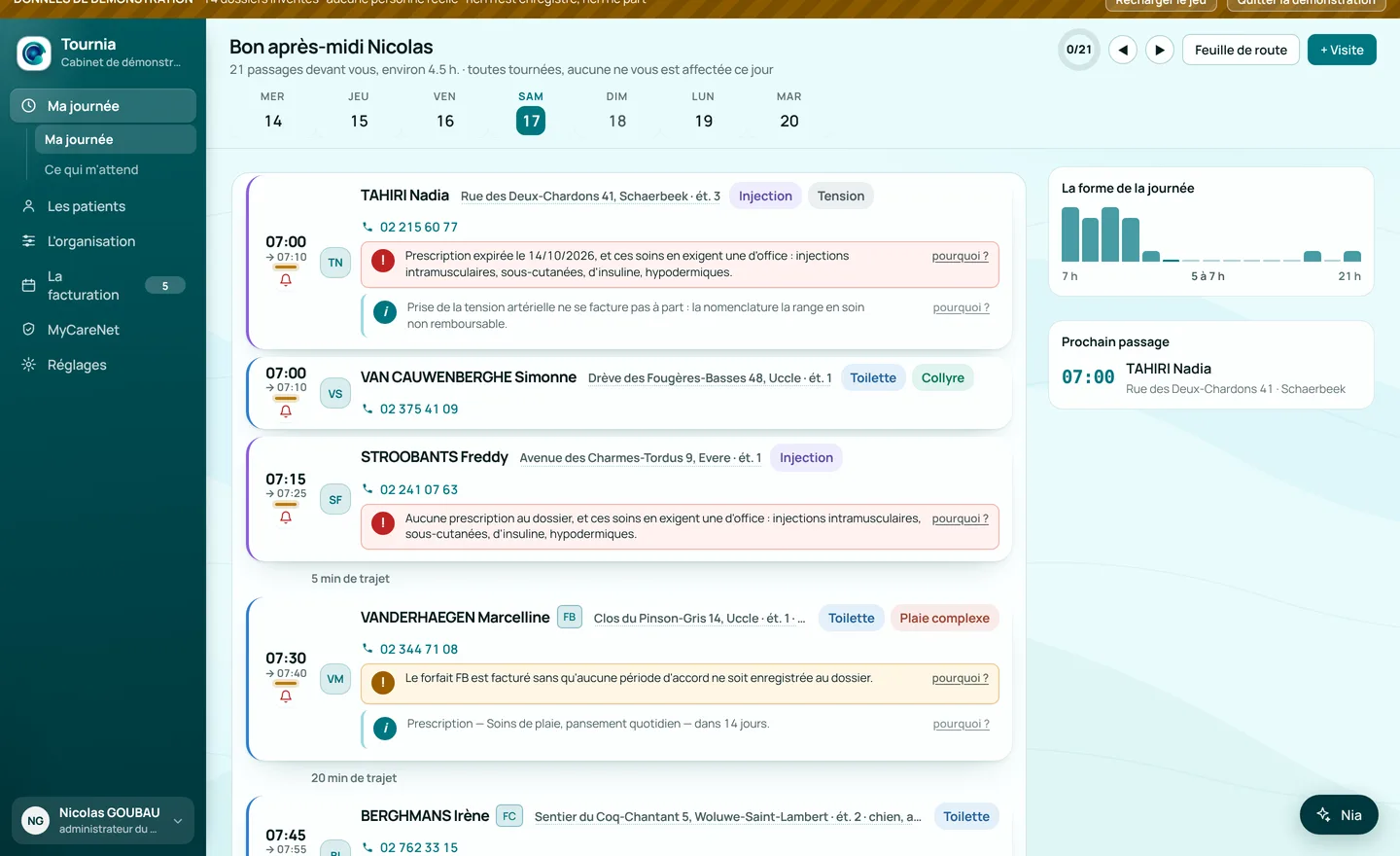
Task: Click the 0/21 progress ring
Action: click(1079, 50)
